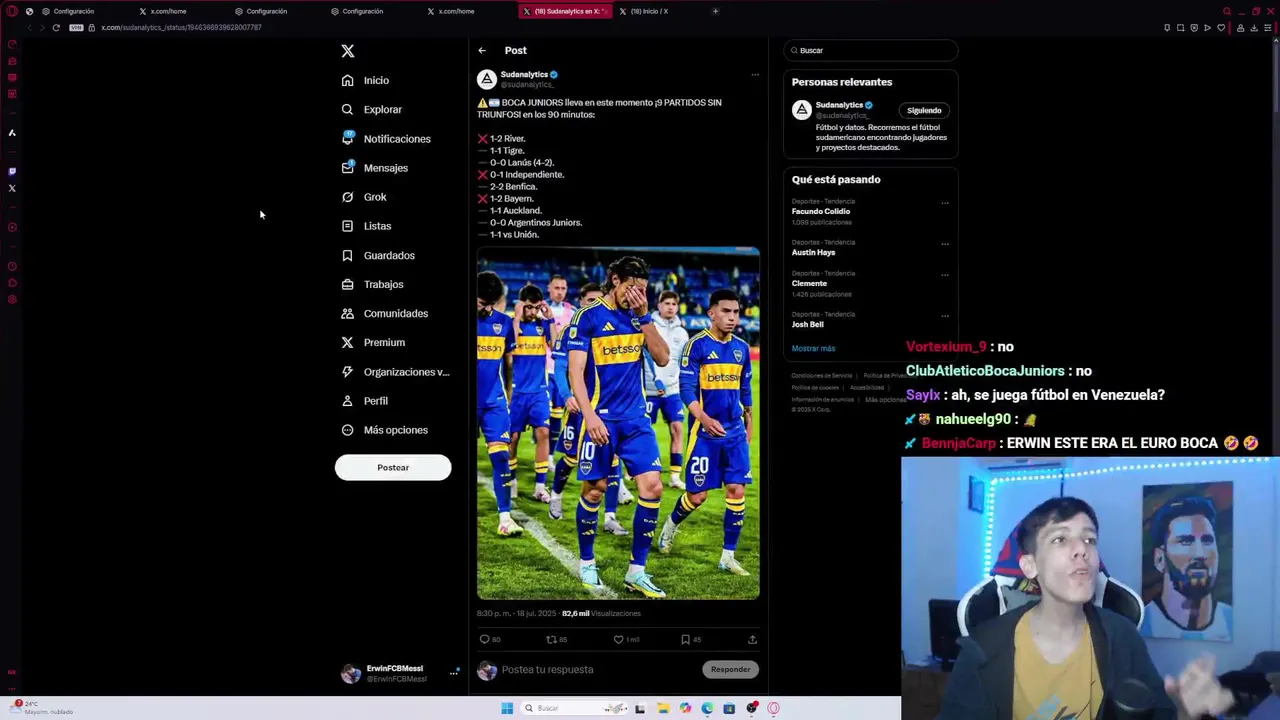
Task: Open settings gear in Opera GX sidebar
Action: click(12, 299)
